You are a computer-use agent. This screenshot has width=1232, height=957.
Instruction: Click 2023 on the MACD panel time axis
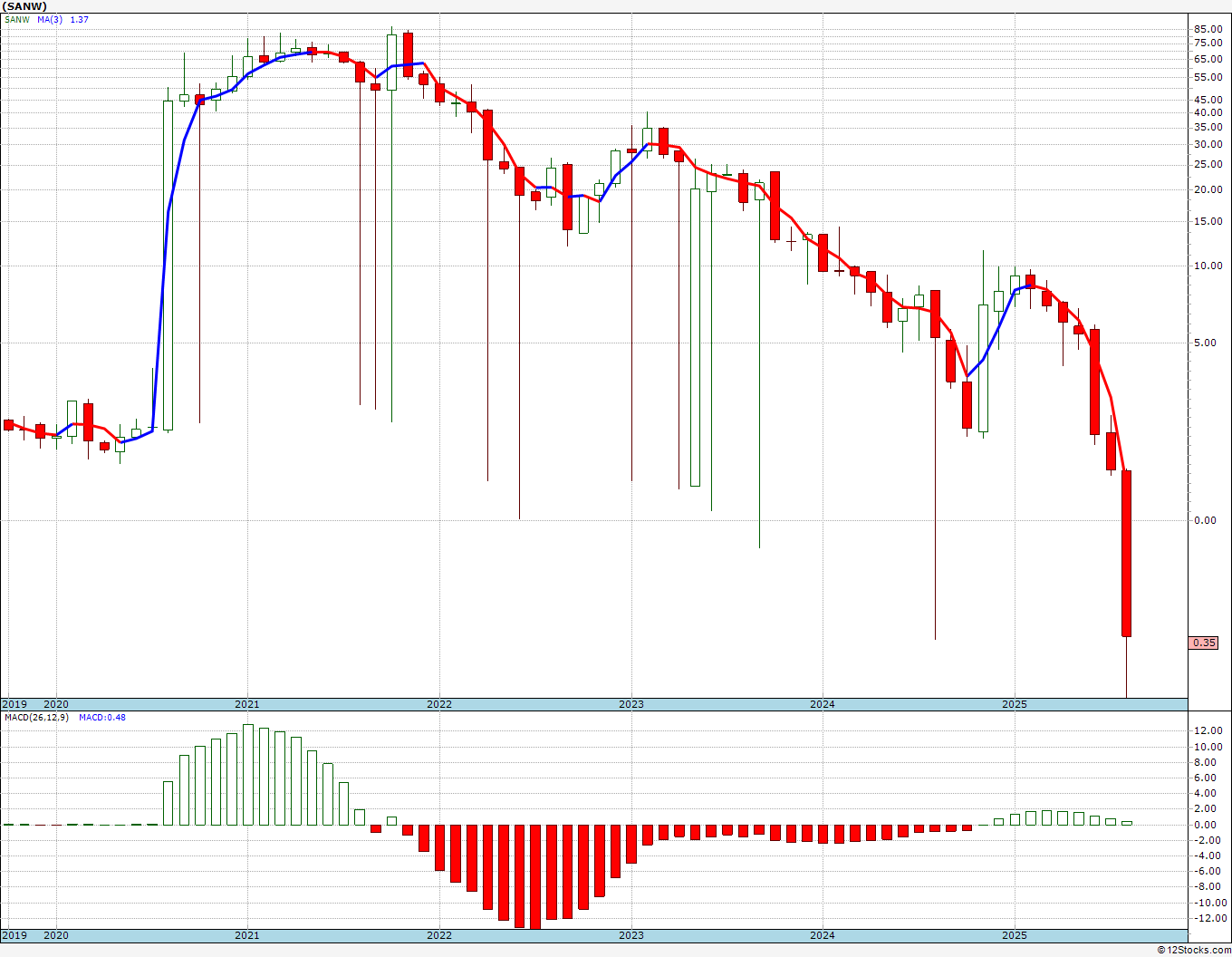pyautogui.click(x=631, y=935)
